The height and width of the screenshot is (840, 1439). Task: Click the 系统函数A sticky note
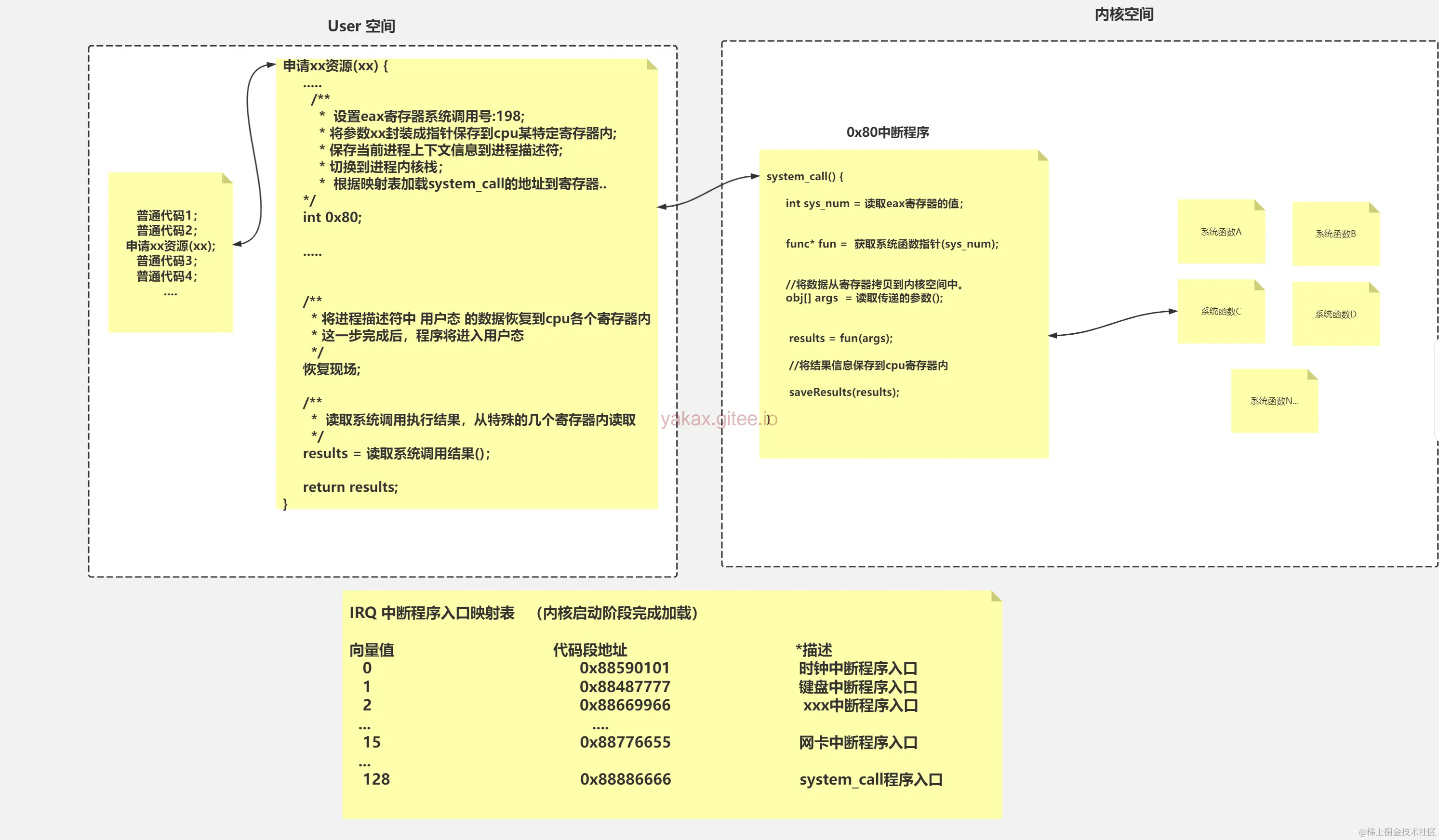pos(1221,232)
